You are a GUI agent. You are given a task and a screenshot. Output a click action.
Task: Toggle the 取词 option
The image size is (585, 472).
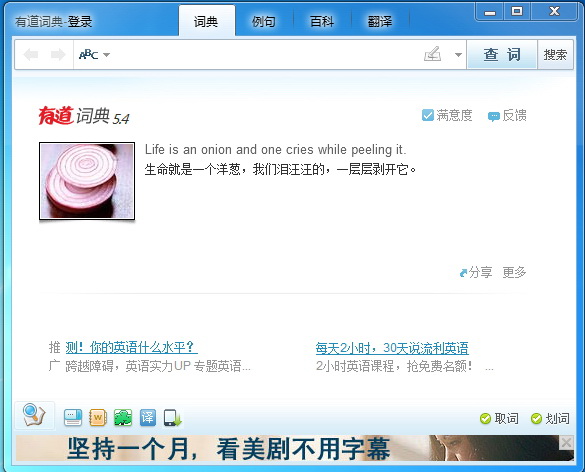pos(499,419)
